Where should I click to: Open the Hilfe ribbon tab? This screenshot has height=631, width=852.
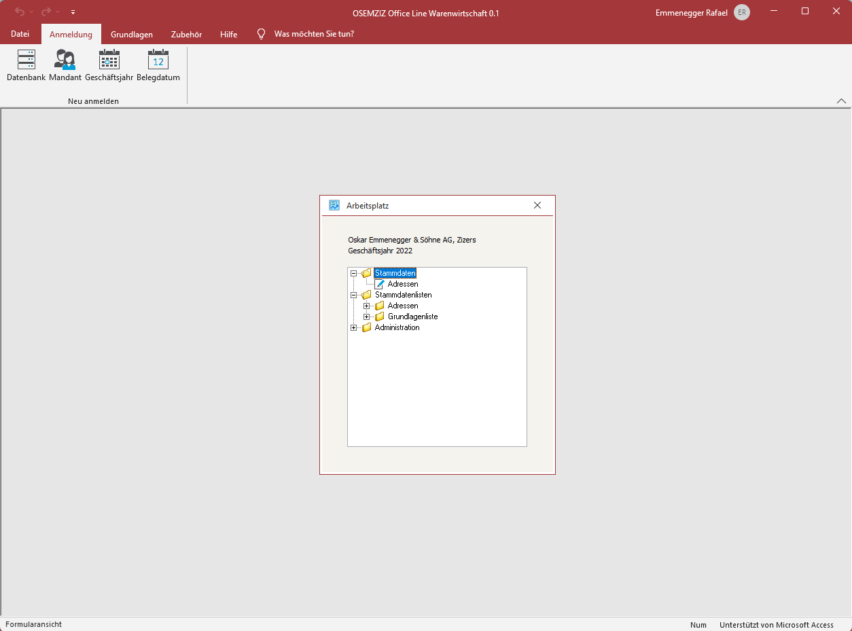(x=229, y=34)
